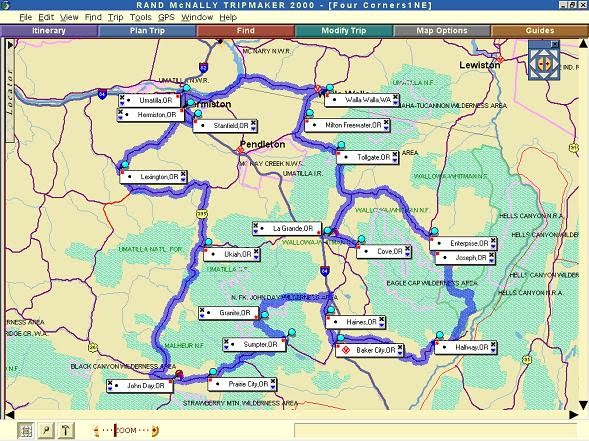Expand the Baker City,OR label dropdown arrow

[400, 353]
